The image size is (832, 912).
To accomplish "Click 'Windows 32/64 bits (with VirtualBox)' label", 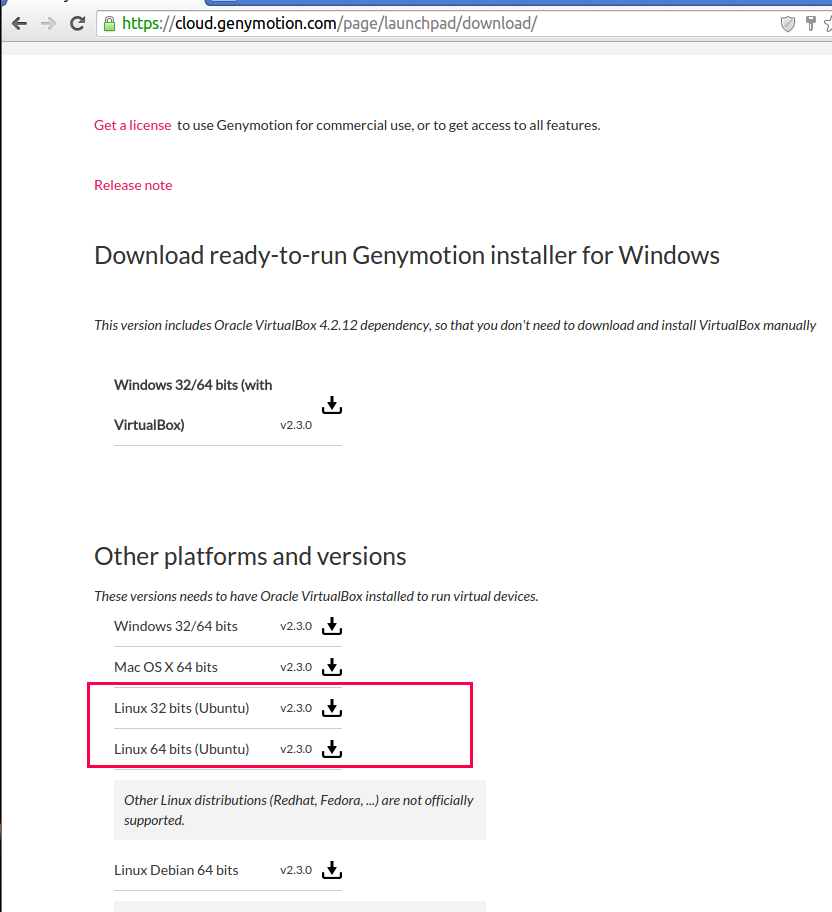I will 193,405.
